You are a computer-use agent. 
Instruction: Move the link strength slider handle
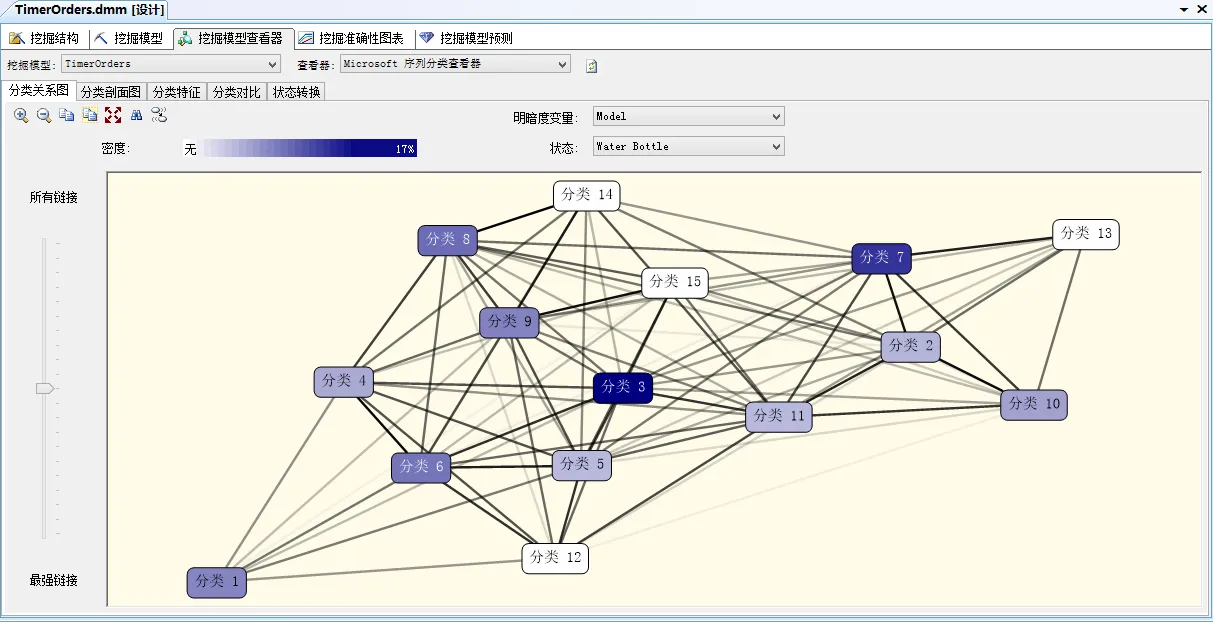45,388
